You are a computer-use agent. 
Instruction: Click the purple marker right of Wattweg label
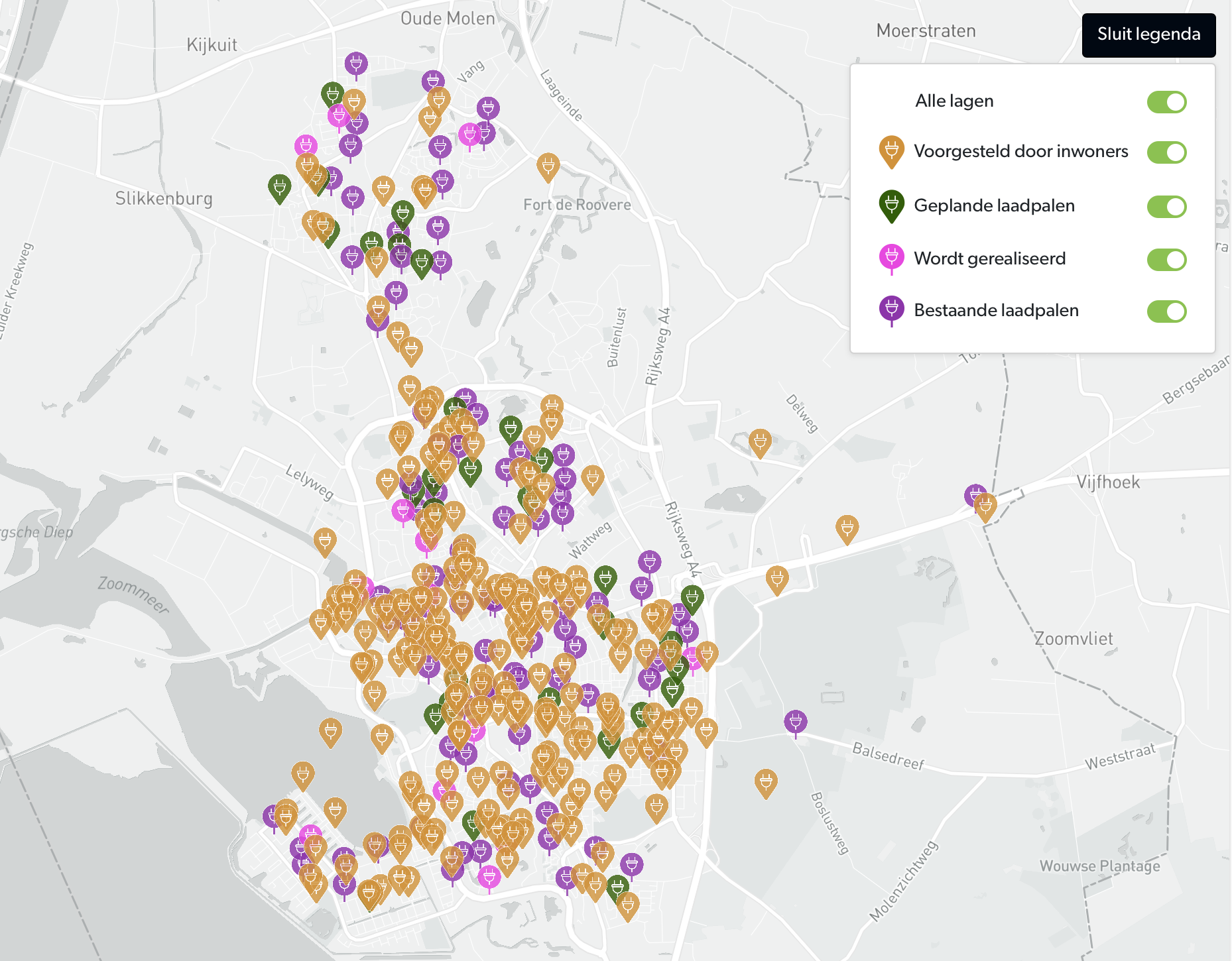[x=649, y=562]
